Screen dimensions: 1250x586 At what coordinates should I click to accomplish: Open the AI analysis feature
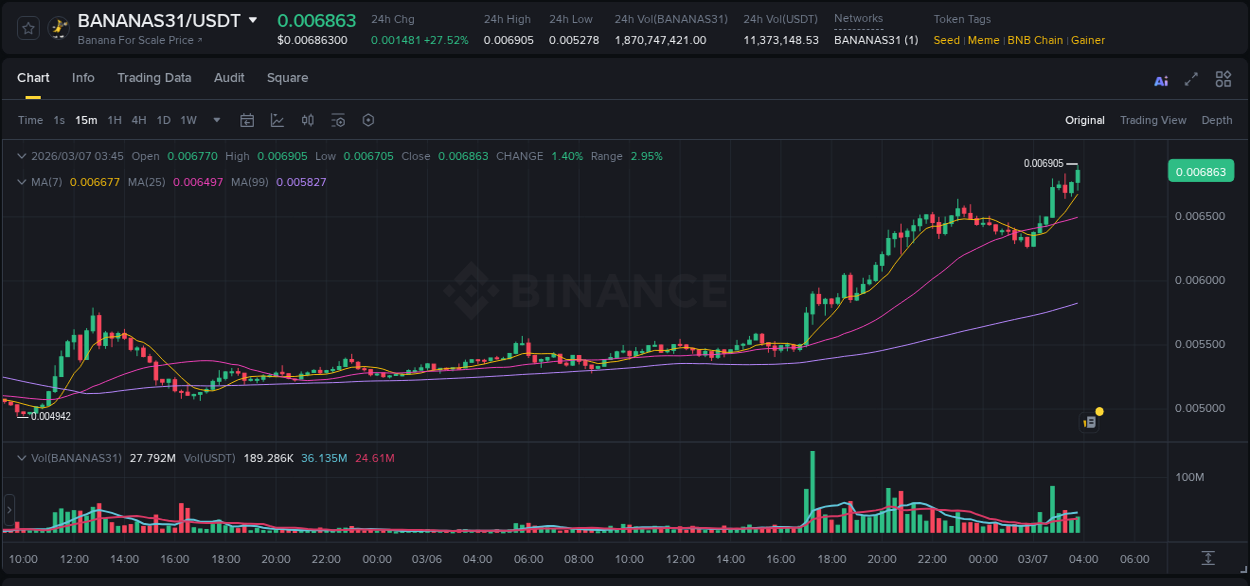[x=1160, y=79]
